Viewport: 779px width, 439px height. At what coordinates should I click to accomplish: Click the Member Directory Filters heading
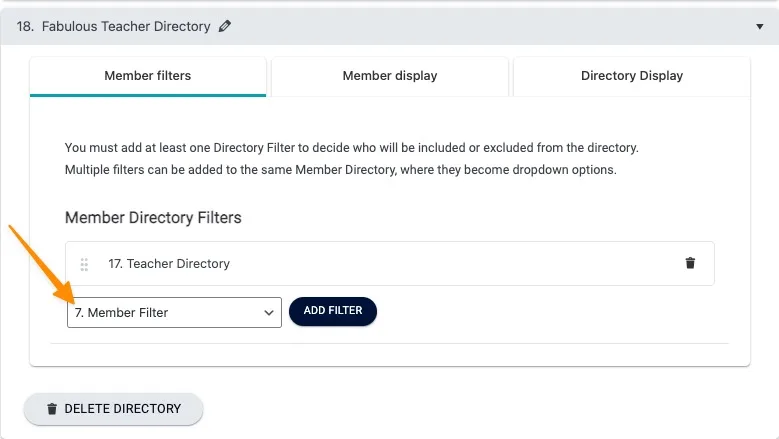pos(153,217)
